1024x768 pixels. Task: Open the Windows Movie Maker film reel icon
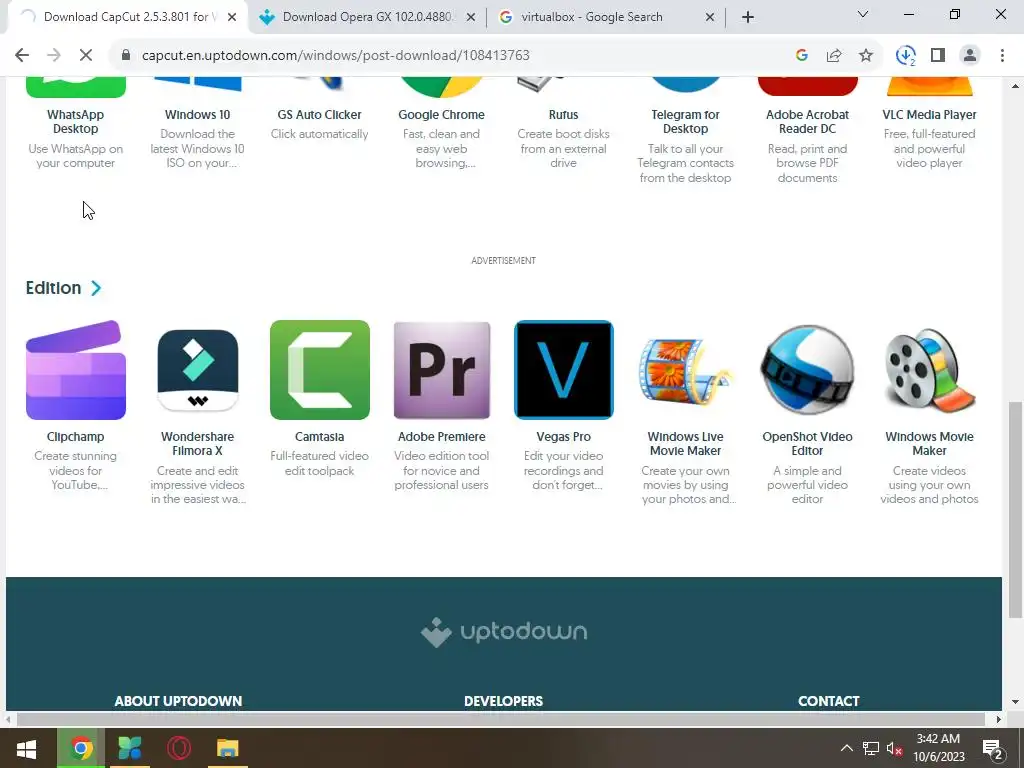tap(929, 370)
